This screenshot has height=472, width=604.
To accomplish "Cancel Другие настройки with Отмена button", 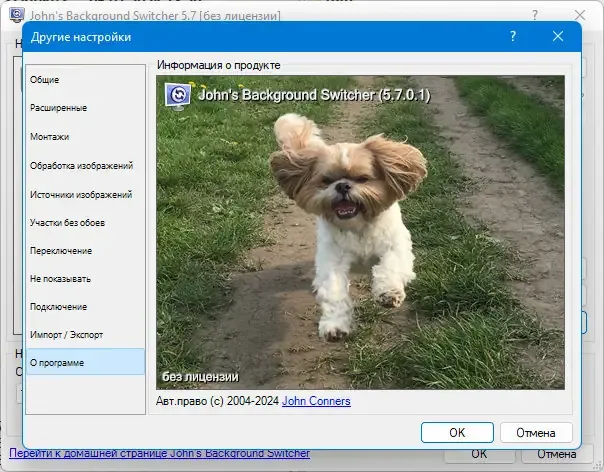I will click(x=536, y=432).
